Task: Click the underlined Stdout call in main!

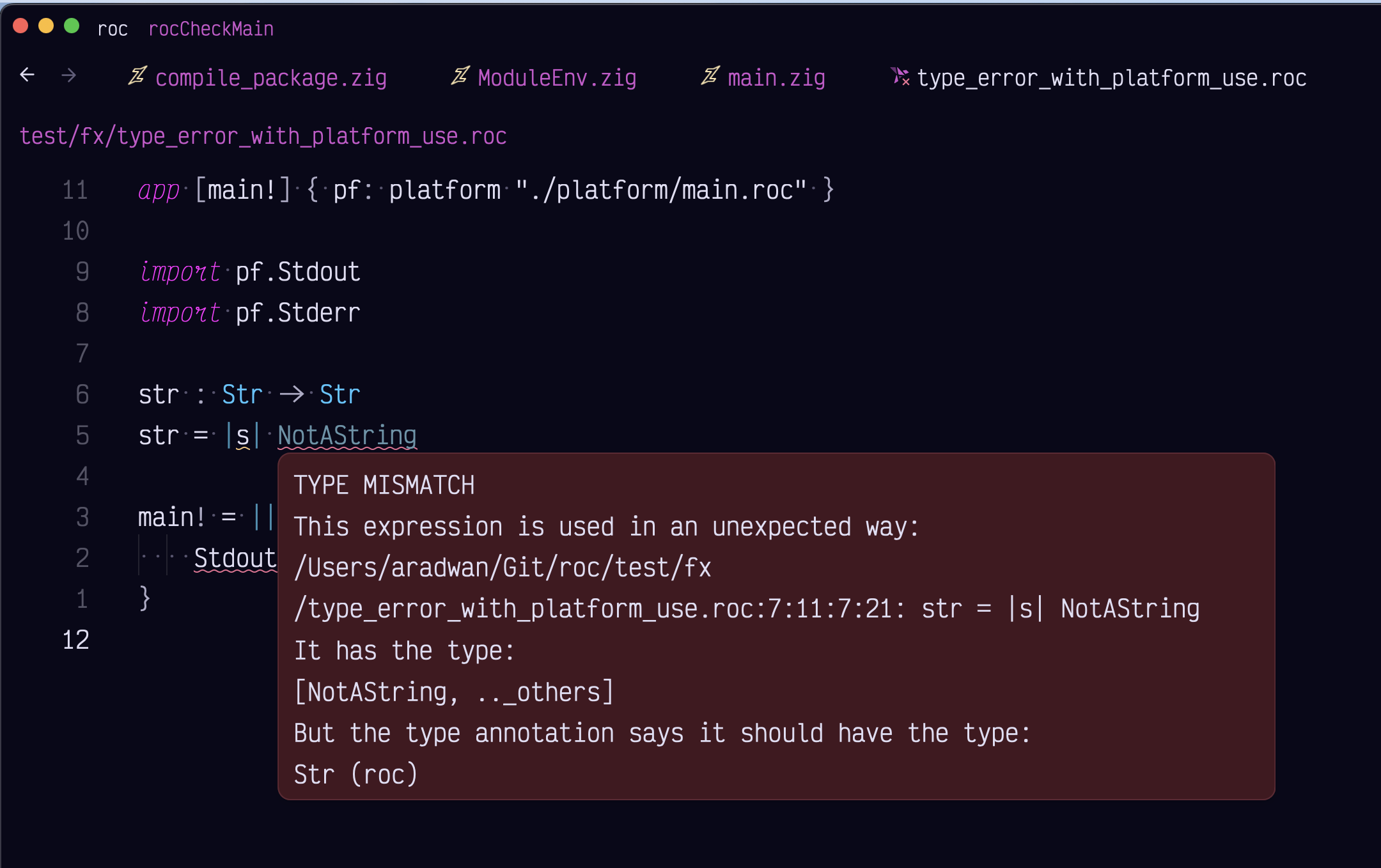Action: (235, 558)
